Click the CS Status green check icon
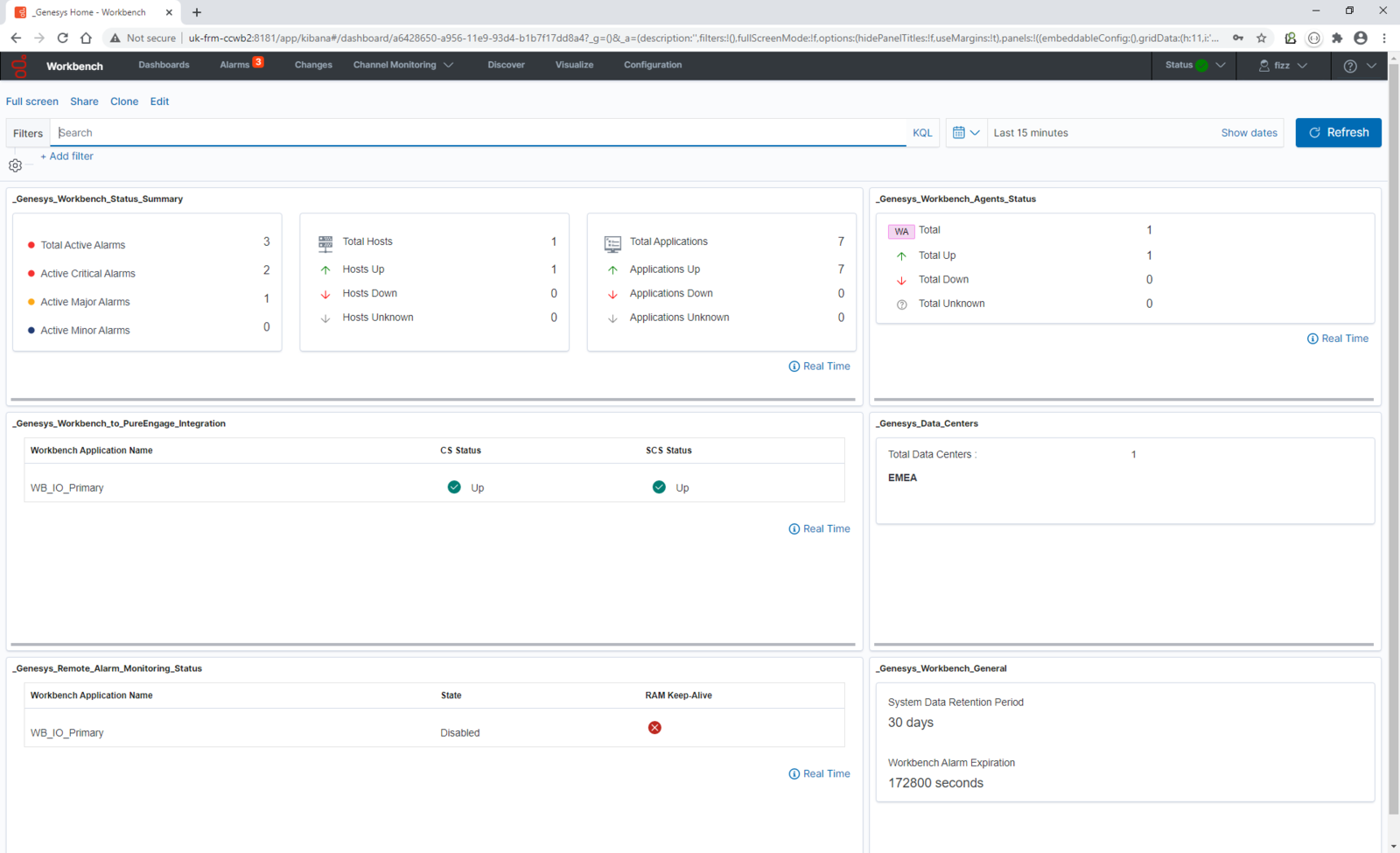 (x=454, y=487)
